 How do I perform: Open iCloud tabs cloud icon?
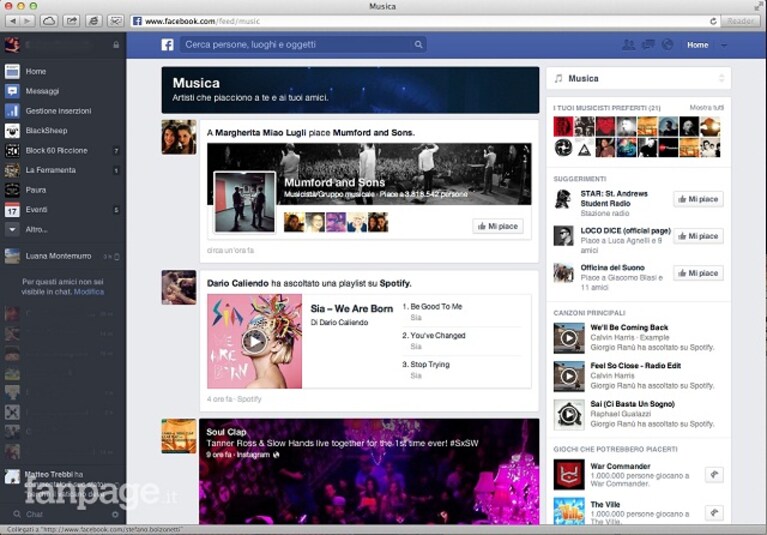(x=48, y=21)
